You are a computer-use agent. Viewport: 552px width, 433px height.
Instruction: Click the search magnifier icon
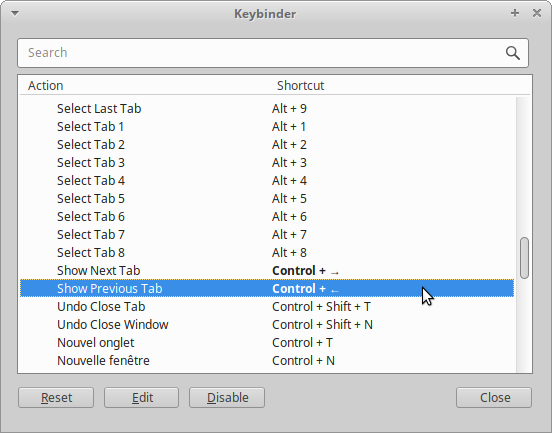[x=513, y=53]
